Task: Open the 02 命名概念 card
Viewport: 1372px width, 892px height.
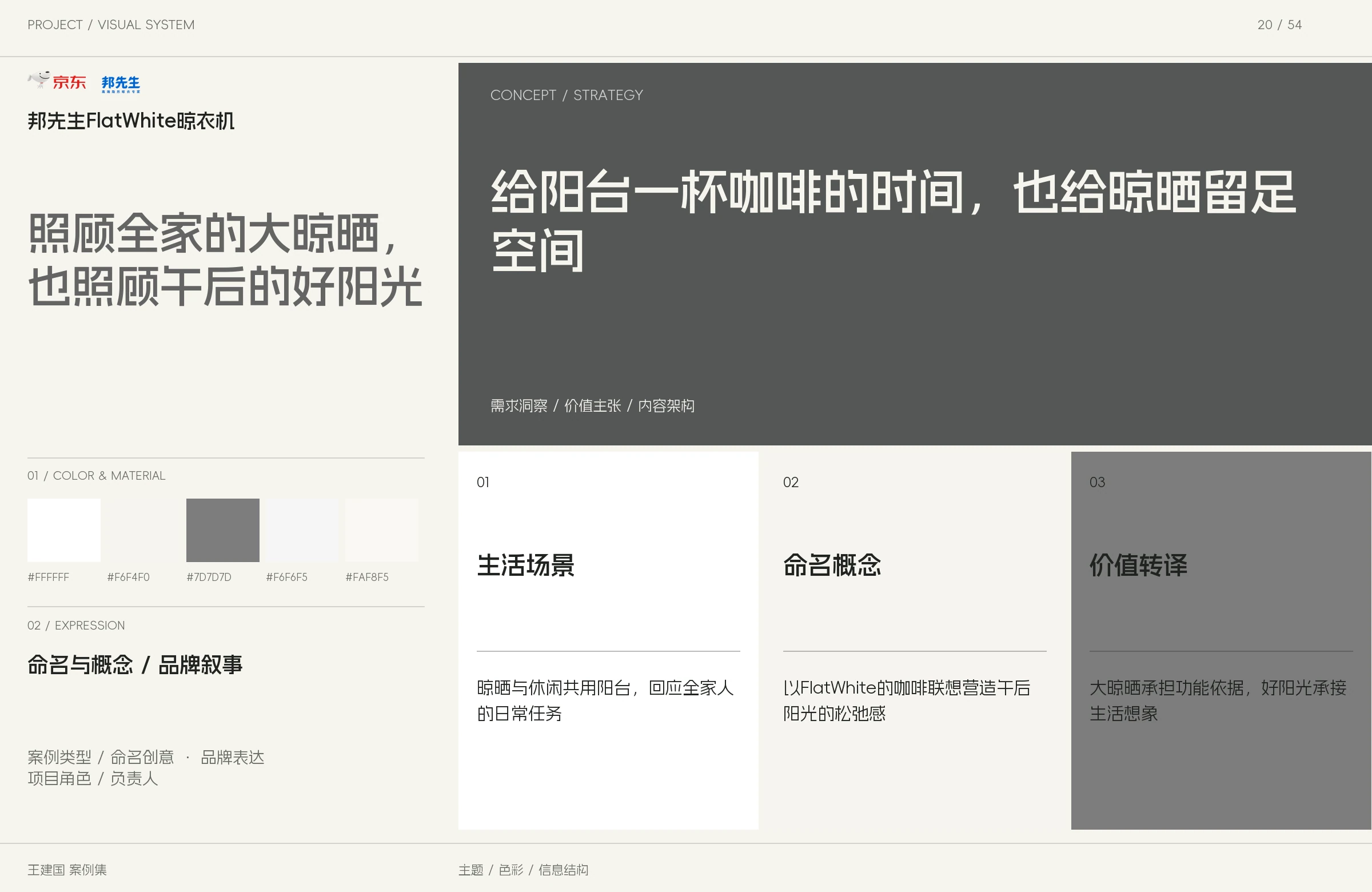Action: 914,640
